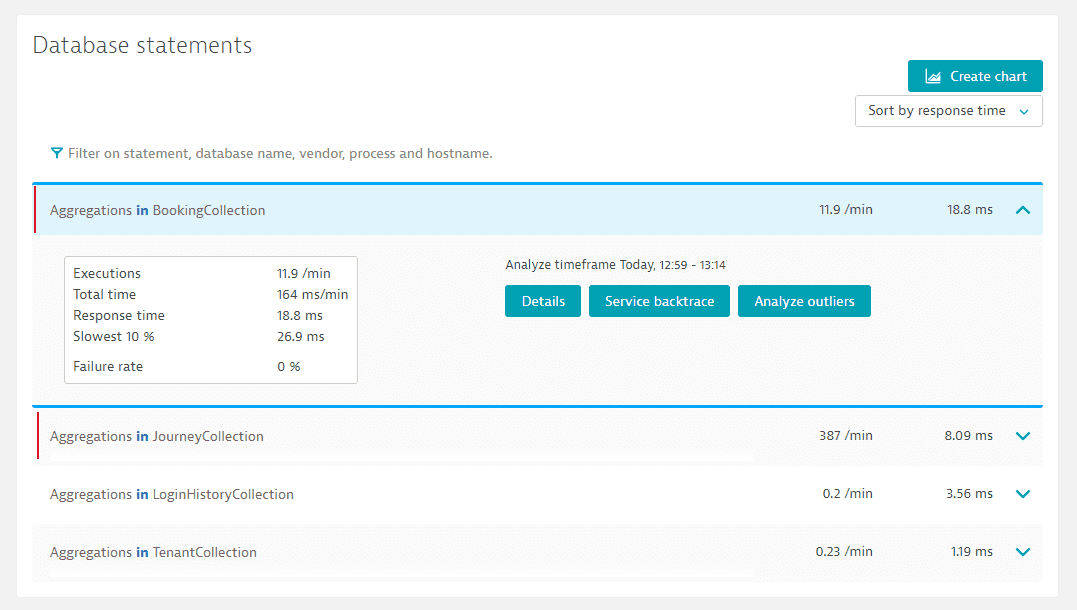Click the filter statement input field
The height and width of the screenshot is (610, 1077).
(x=280, y=153)
